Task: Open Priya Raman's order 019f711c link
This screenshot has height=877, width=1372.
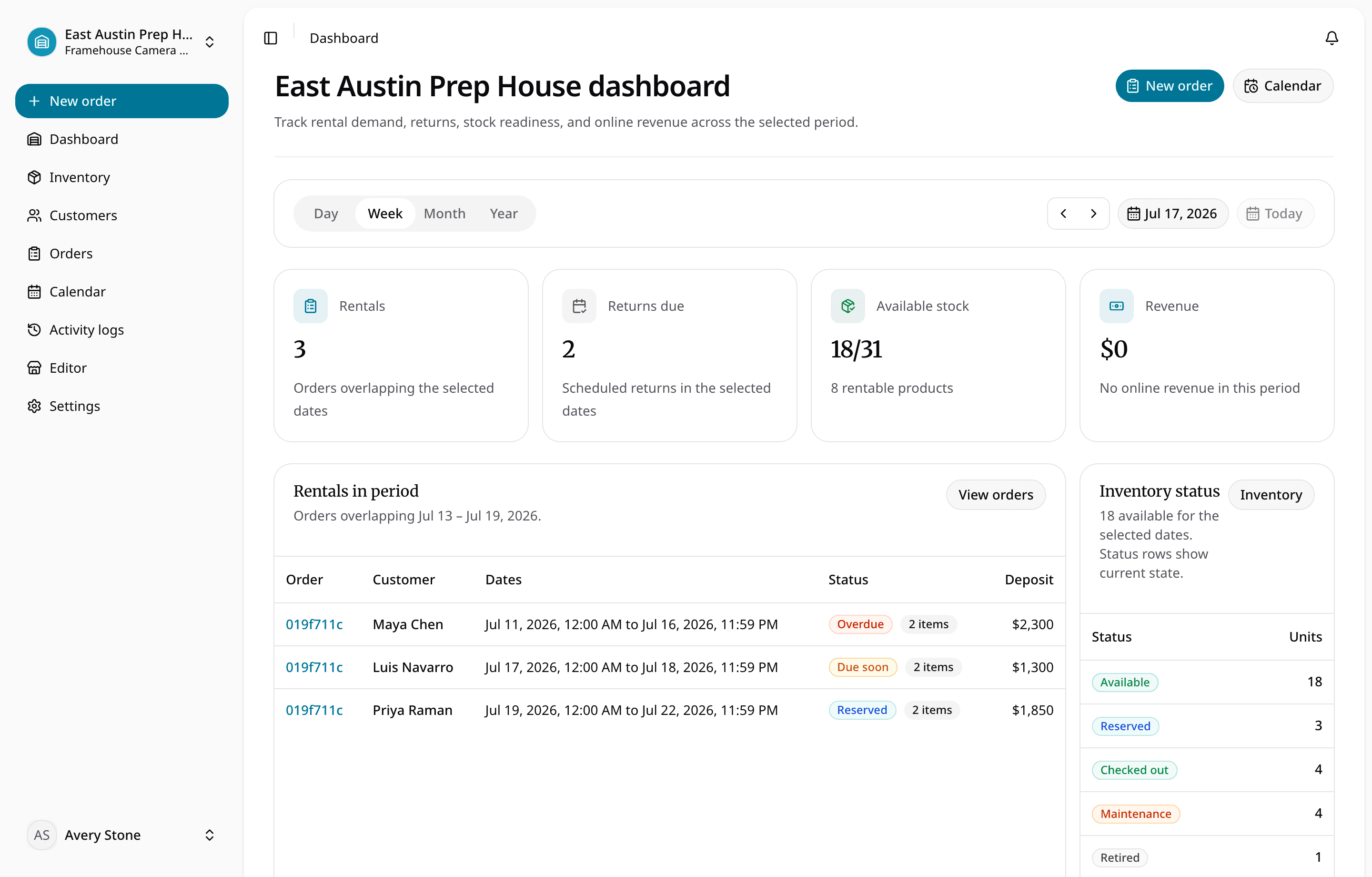Action: [314, 711]
